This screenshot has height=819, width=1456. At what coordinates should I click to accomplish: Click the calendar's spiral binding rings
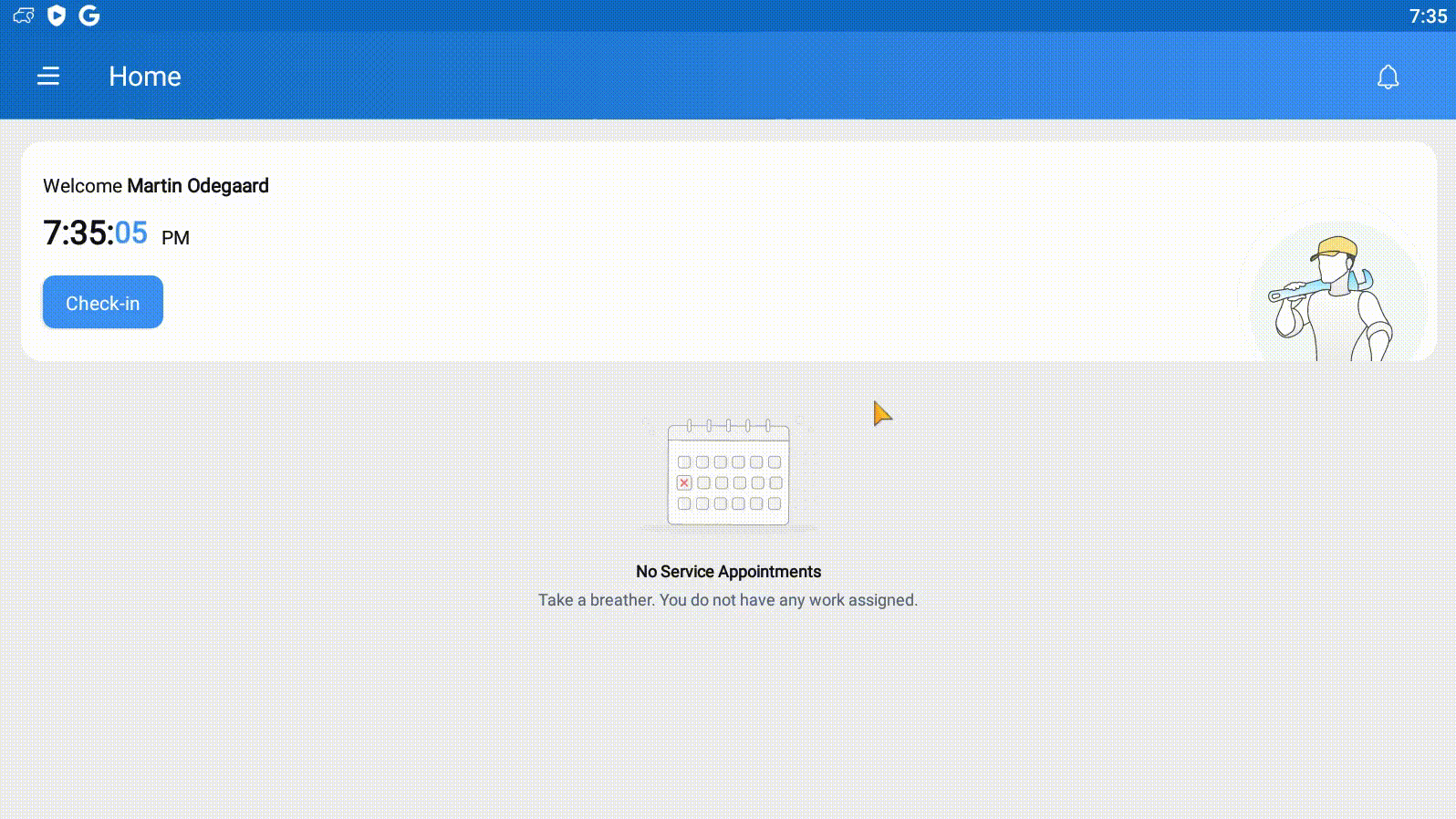[x=728, y=425]
